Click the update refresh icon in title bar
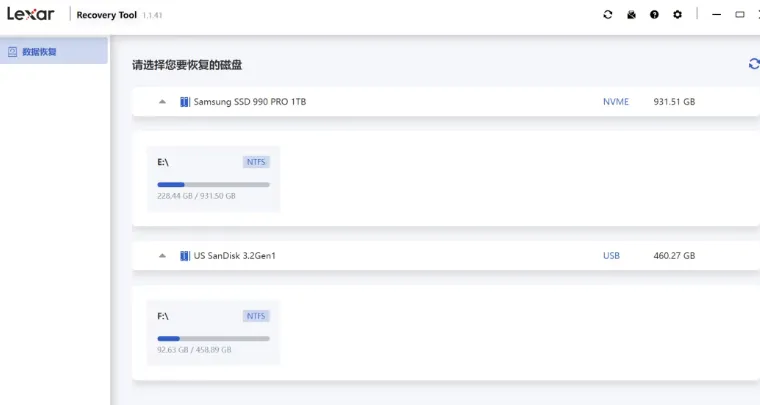Viewport: 760px width, 405px height. pos(608,15)
